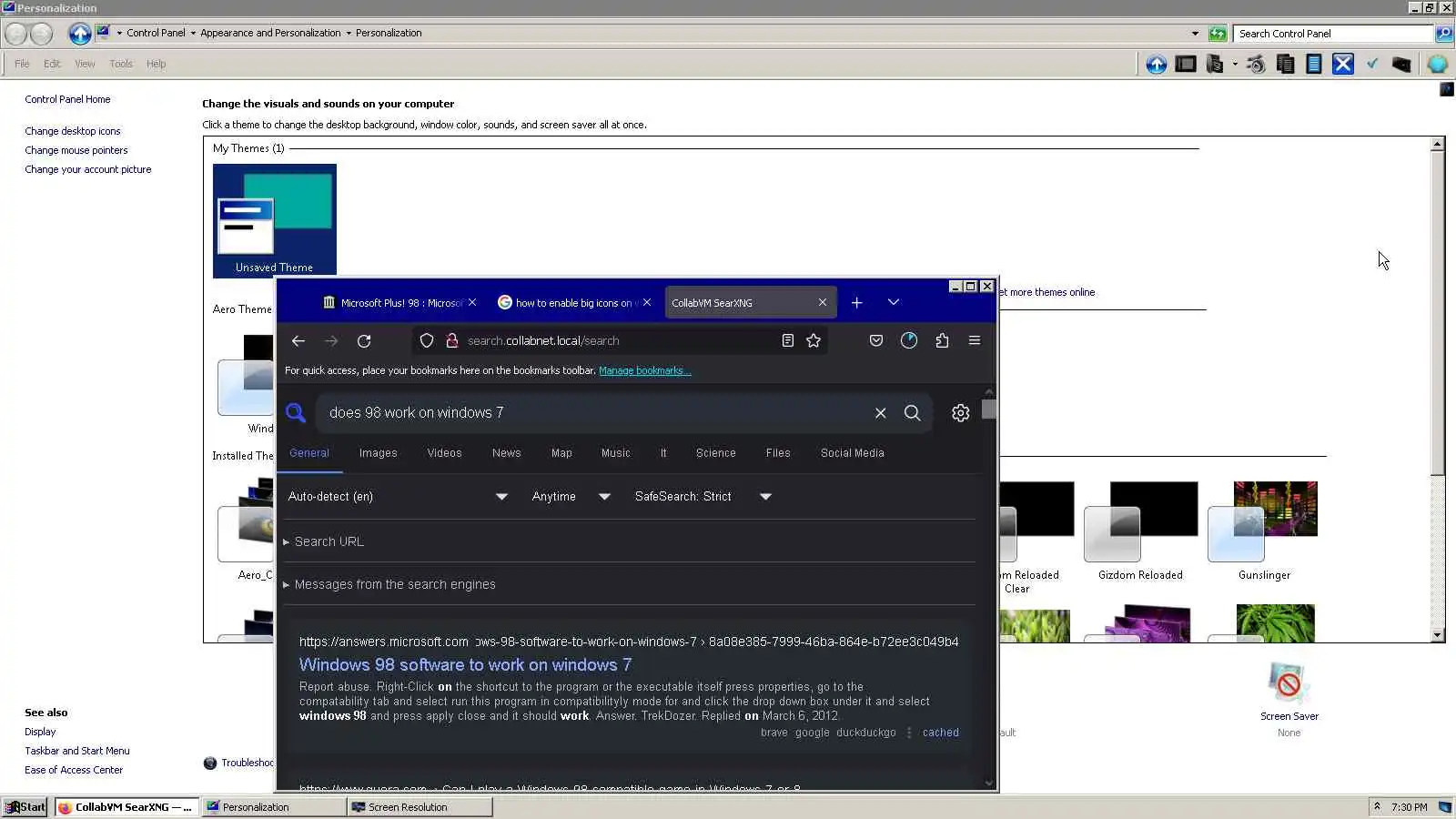The image size is (1456, 819).
Task: Open the View menu in Personalization window
Action: click(x=85, y=64)
